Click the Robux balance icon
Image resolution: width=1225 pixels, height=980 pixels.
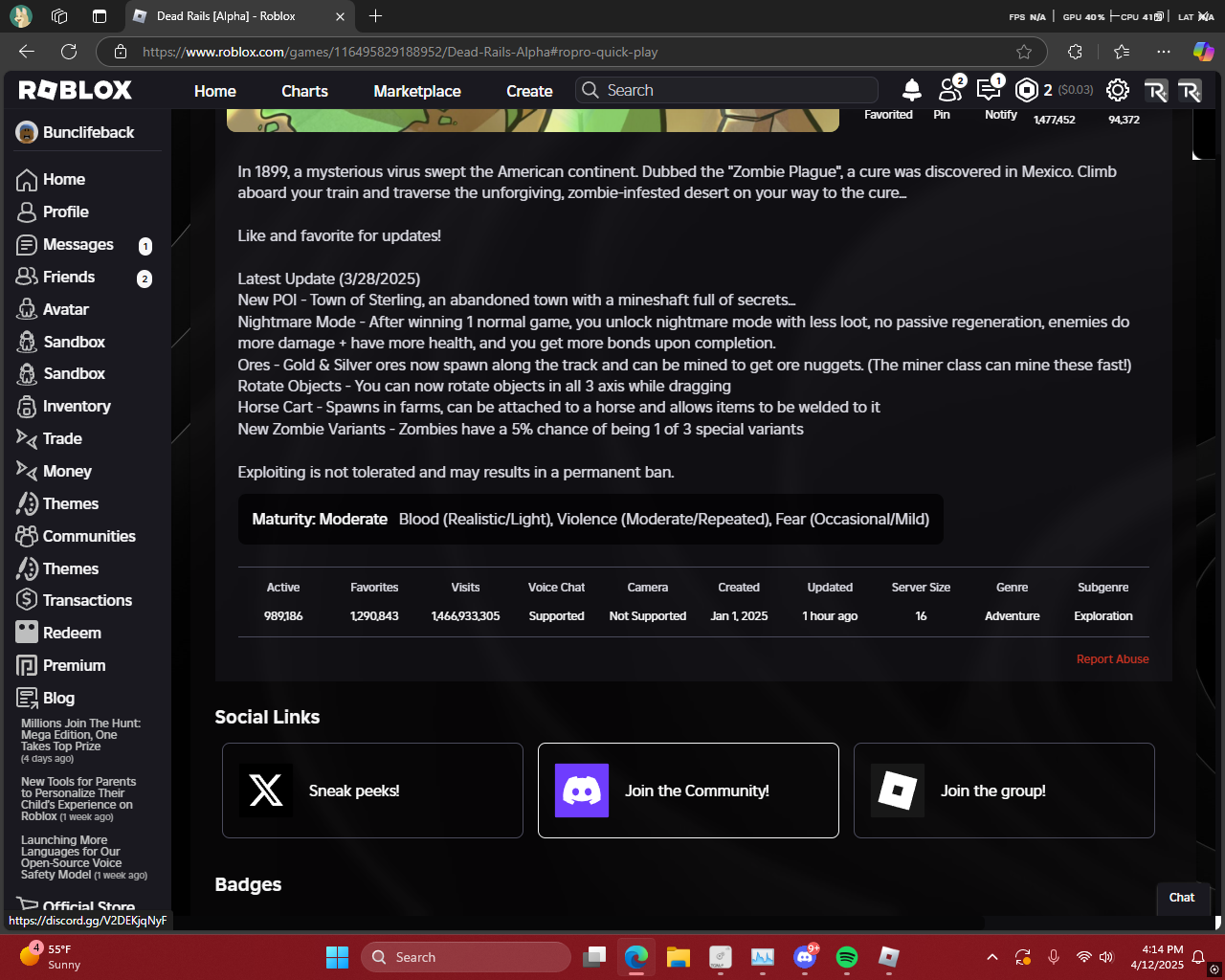(x=1027, y=90)
